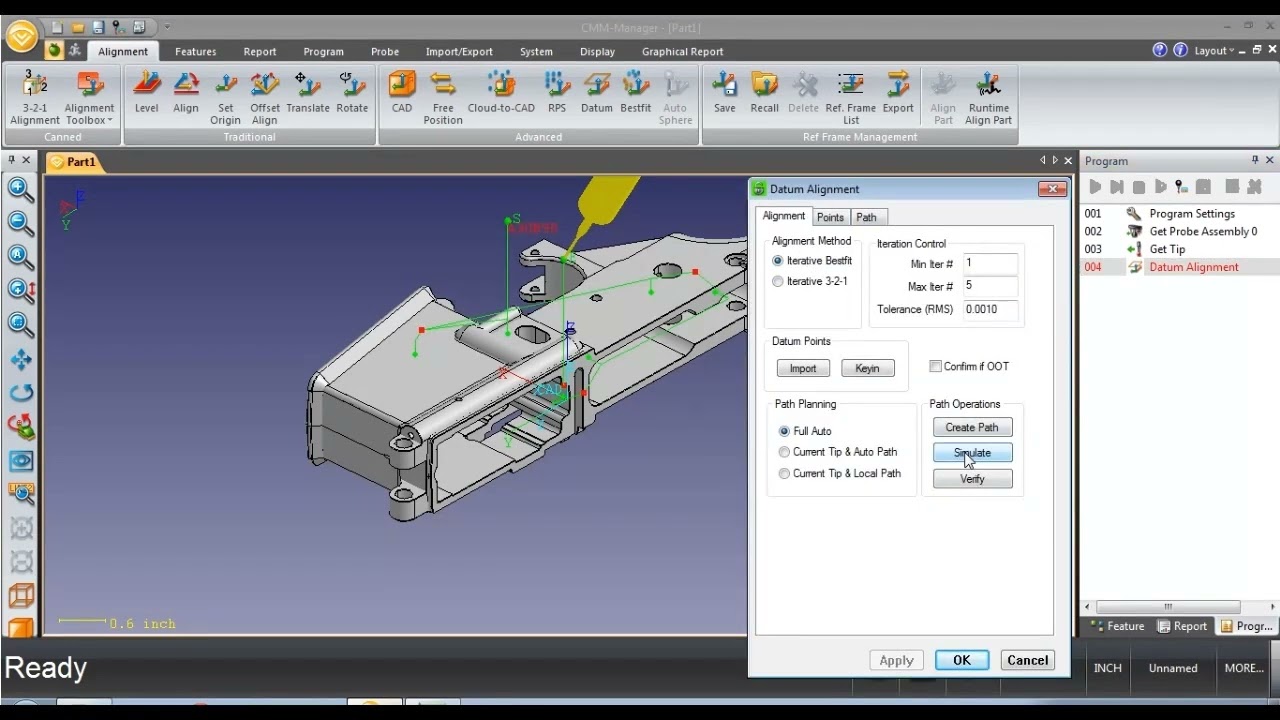Save the reference frame

725,93
